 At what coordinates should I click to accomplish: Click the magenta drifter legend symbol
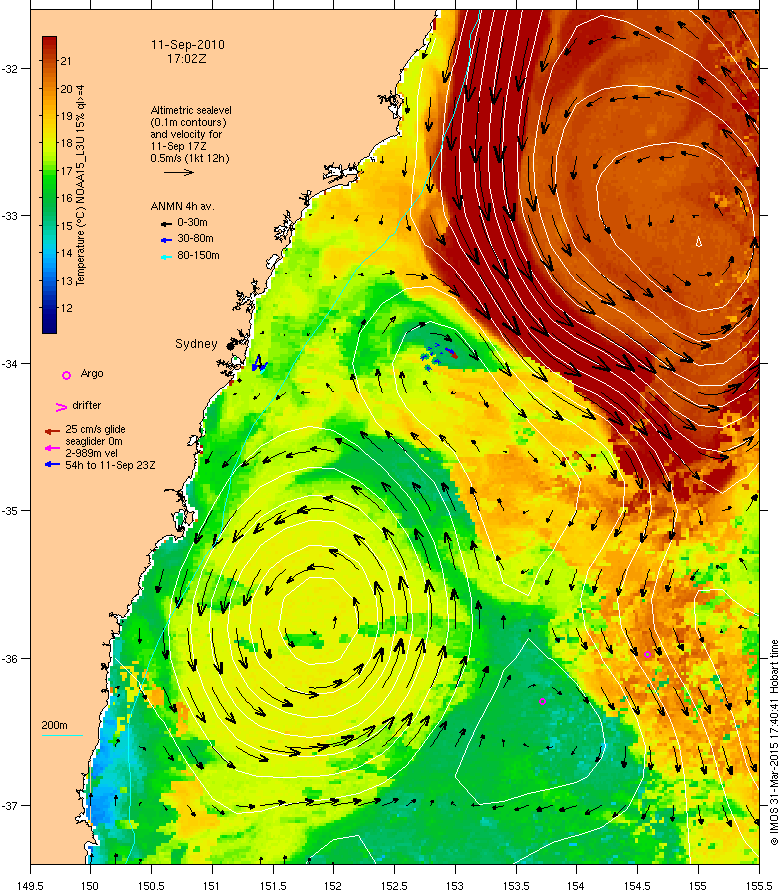pyautogui.click(x=61, y=407)
